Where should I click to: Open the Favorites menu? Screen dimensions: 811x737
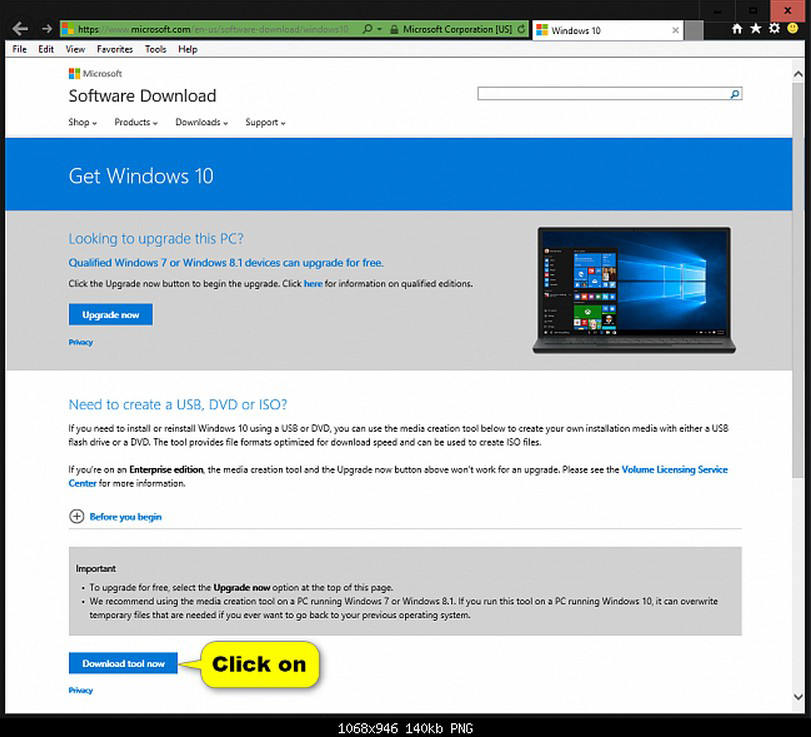coord(114,49)
